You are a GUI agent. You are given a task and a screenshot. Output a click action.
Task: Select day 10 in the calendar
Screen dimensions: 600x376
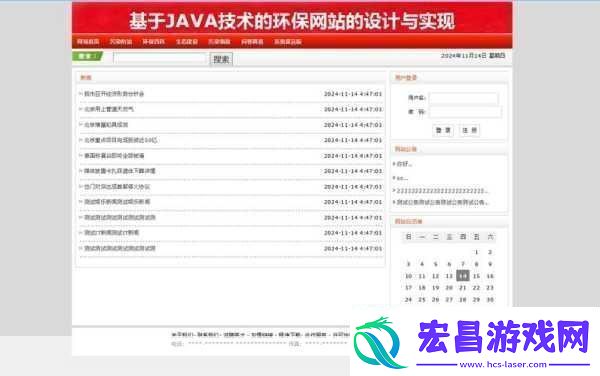point(409,276)
